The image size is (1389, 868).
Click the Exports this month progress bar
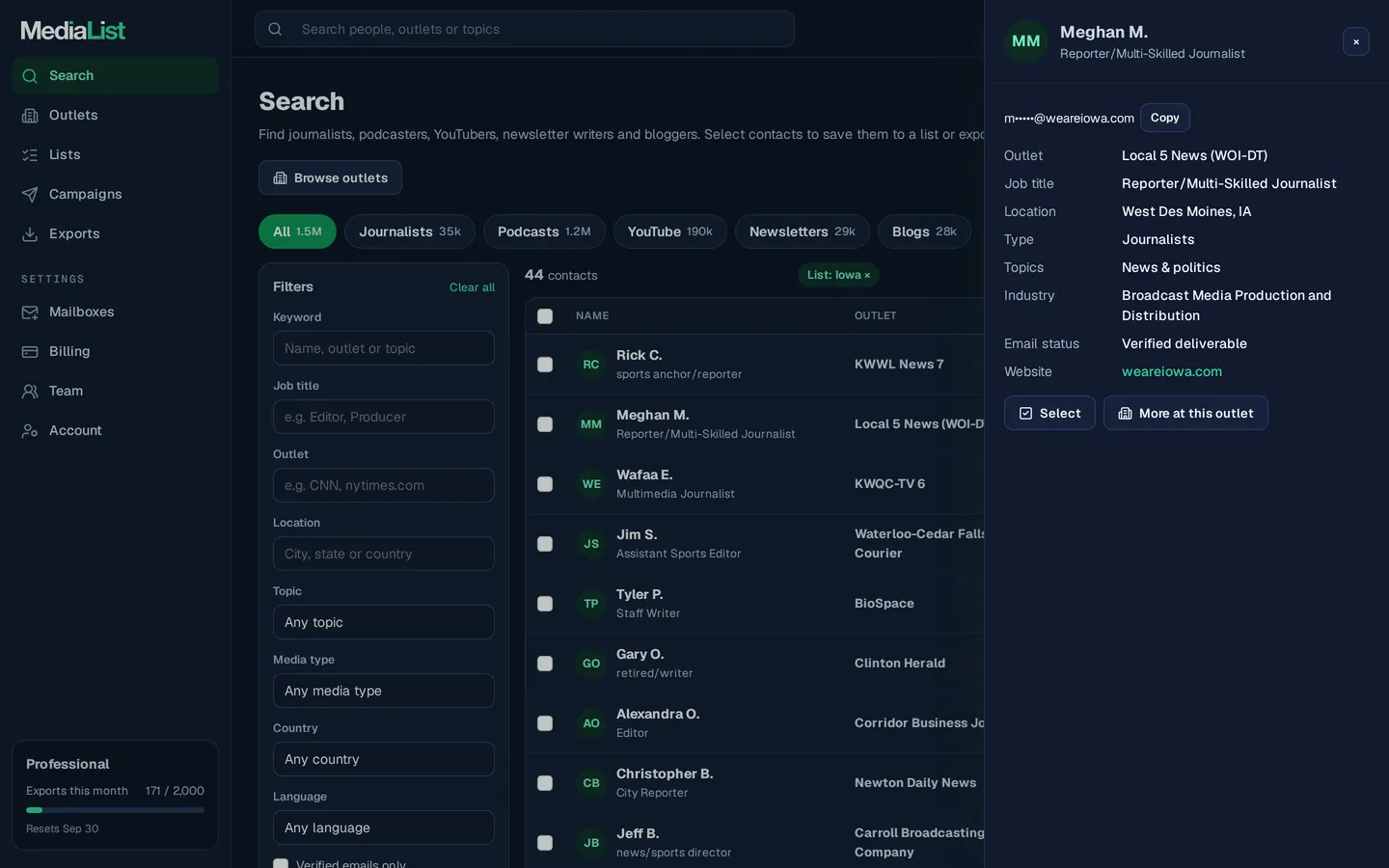click(115, 810)
